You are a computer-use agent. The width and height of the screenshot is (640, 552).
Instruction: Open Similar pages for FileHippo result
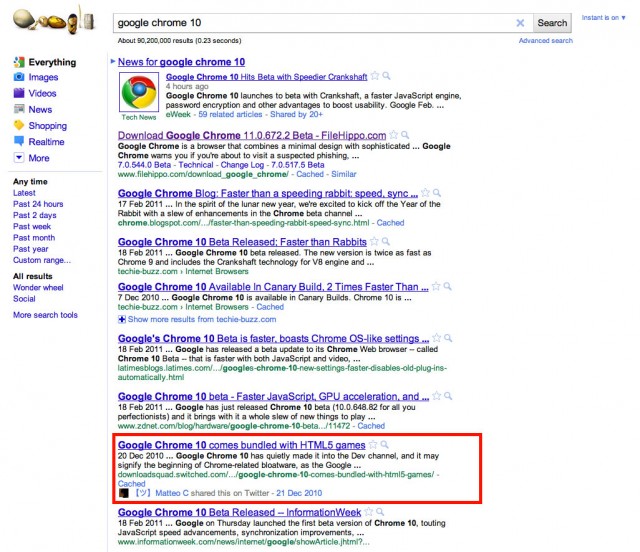pyautogui.click(x=344, y=174)
